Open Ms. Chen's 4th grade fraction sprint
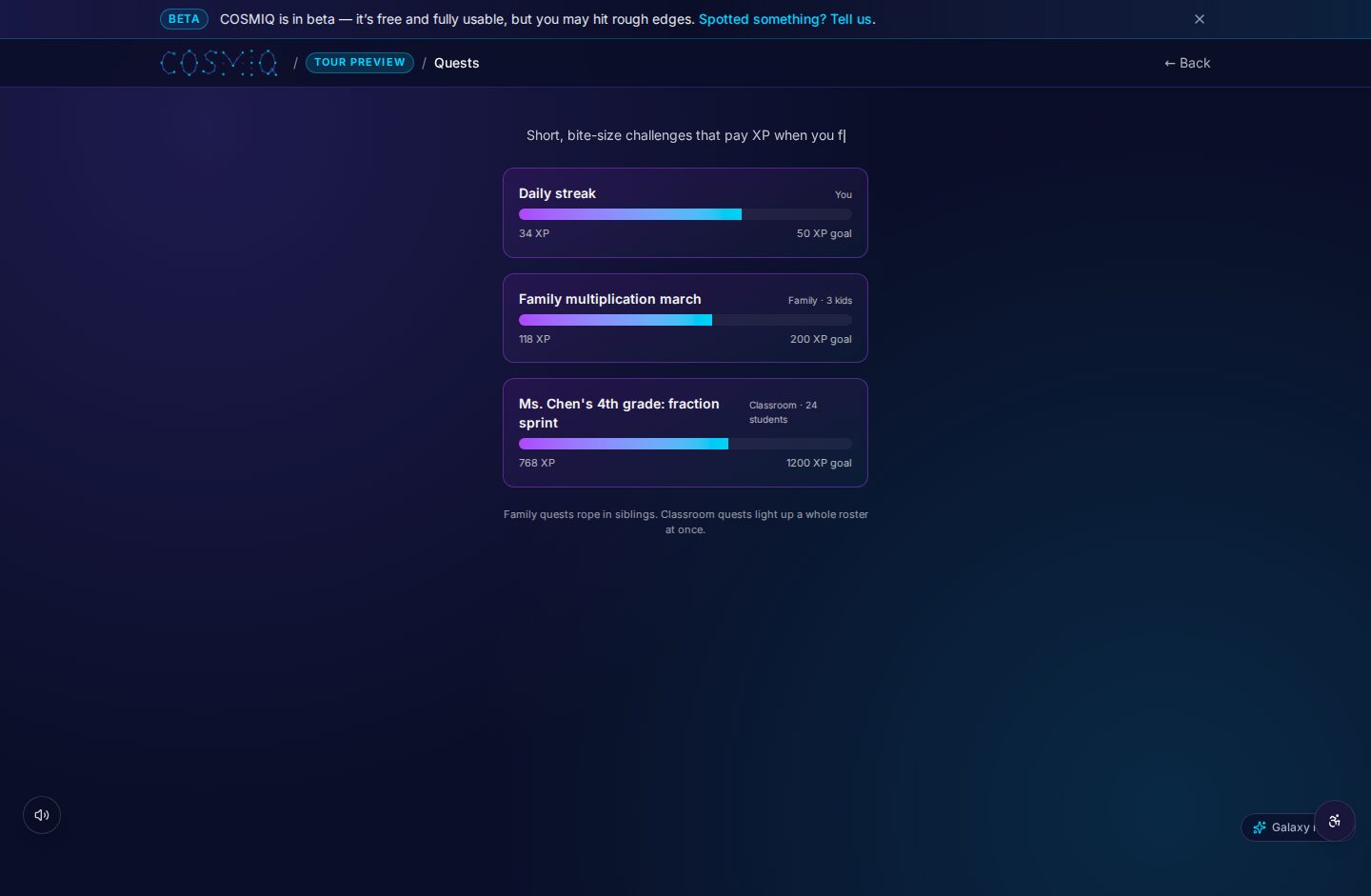Image resolution: width=1371 pixels, height=896 pixels. coord(685,432)
